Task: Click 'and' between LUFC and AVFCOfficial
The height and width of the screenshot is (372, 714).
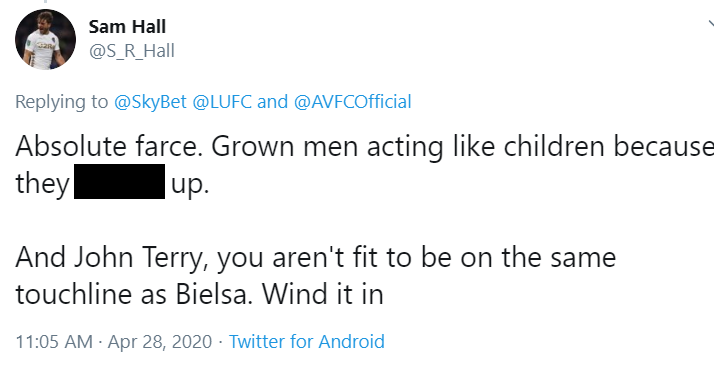Action: 272,102
